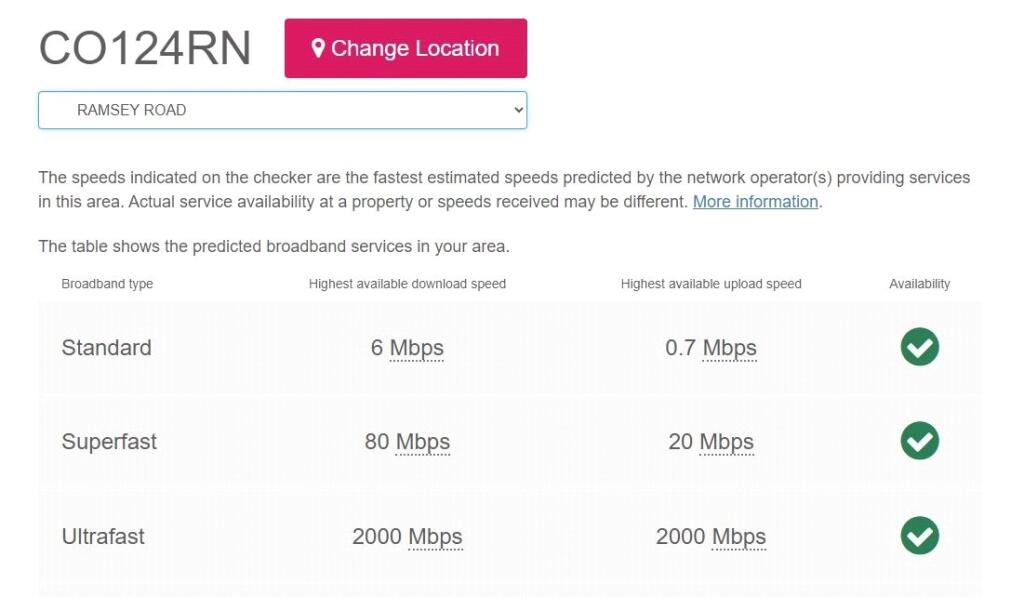Click Mbps in Ultrafast download speed
Image resolution: width=1024 pixels, height=597 pixels.
click(435, 536)
